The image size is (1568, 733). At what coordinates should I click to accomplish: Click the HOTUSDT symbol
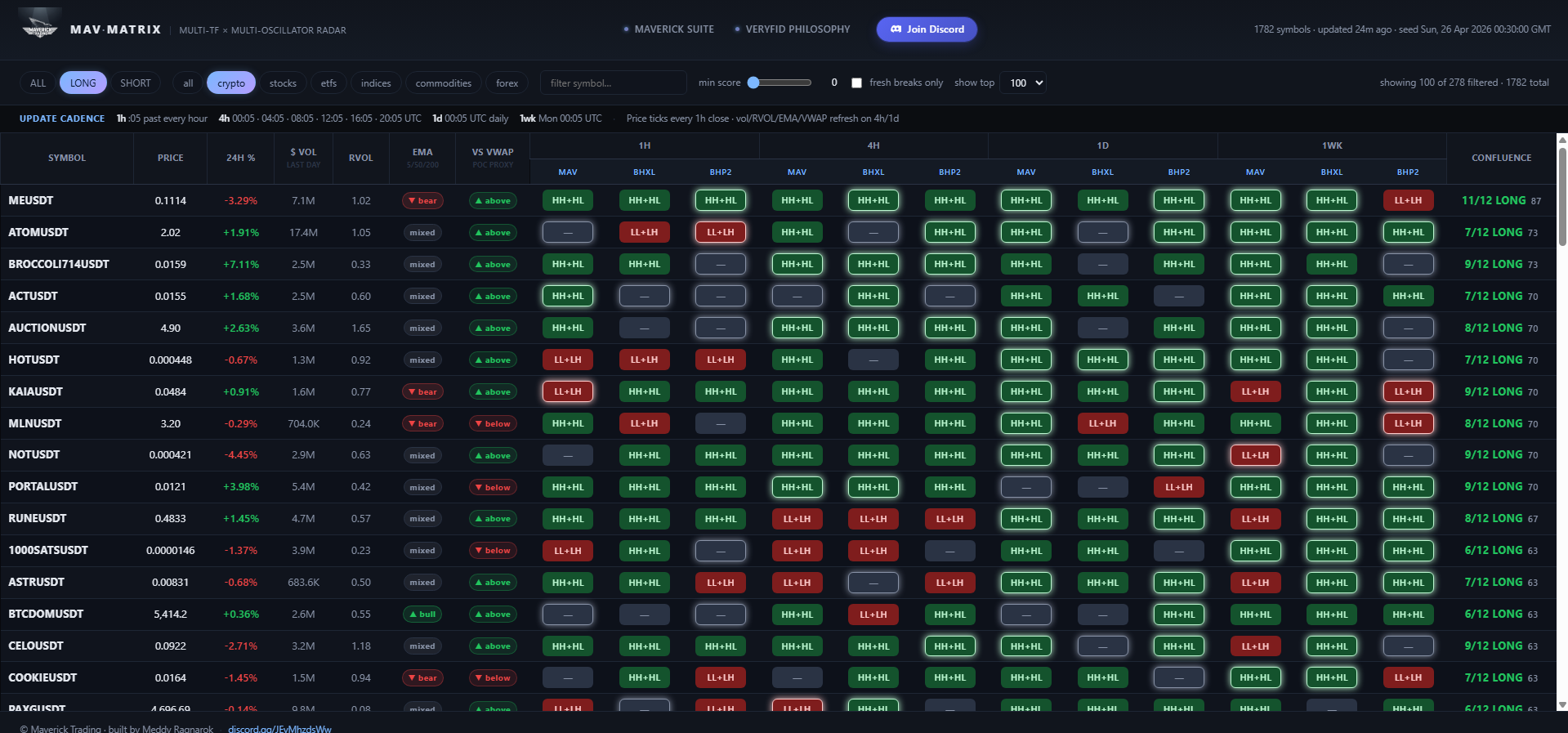pyautogui.click(x=34, y=360)
